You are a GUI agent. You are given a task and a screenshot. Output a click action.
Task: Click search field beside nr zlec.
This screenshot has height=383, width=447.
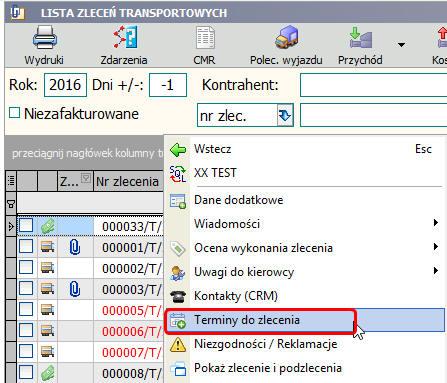pos(373,115)
